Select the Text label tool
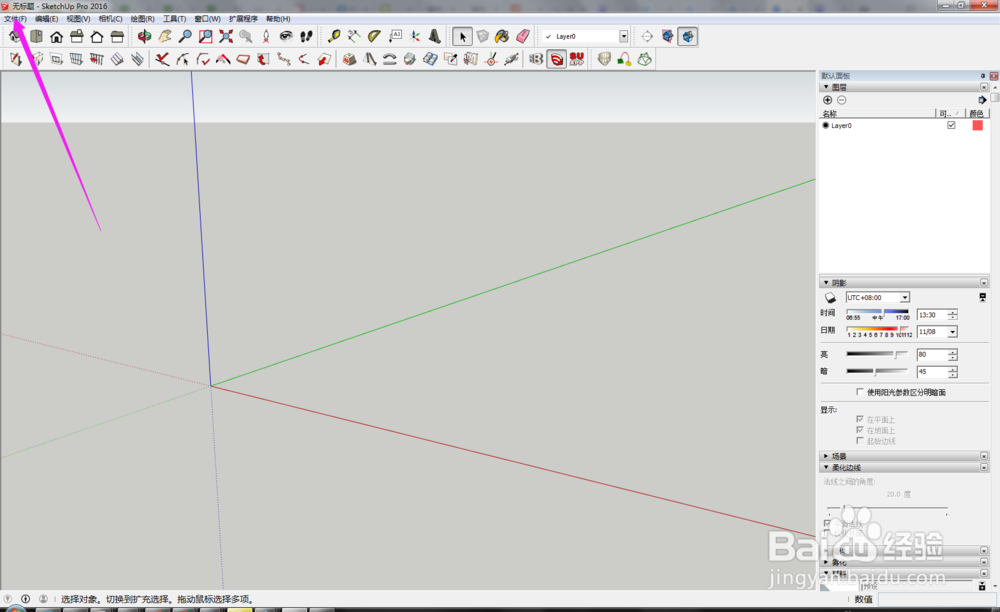This screenshot has width=1000, height=612. pos(395,36)
